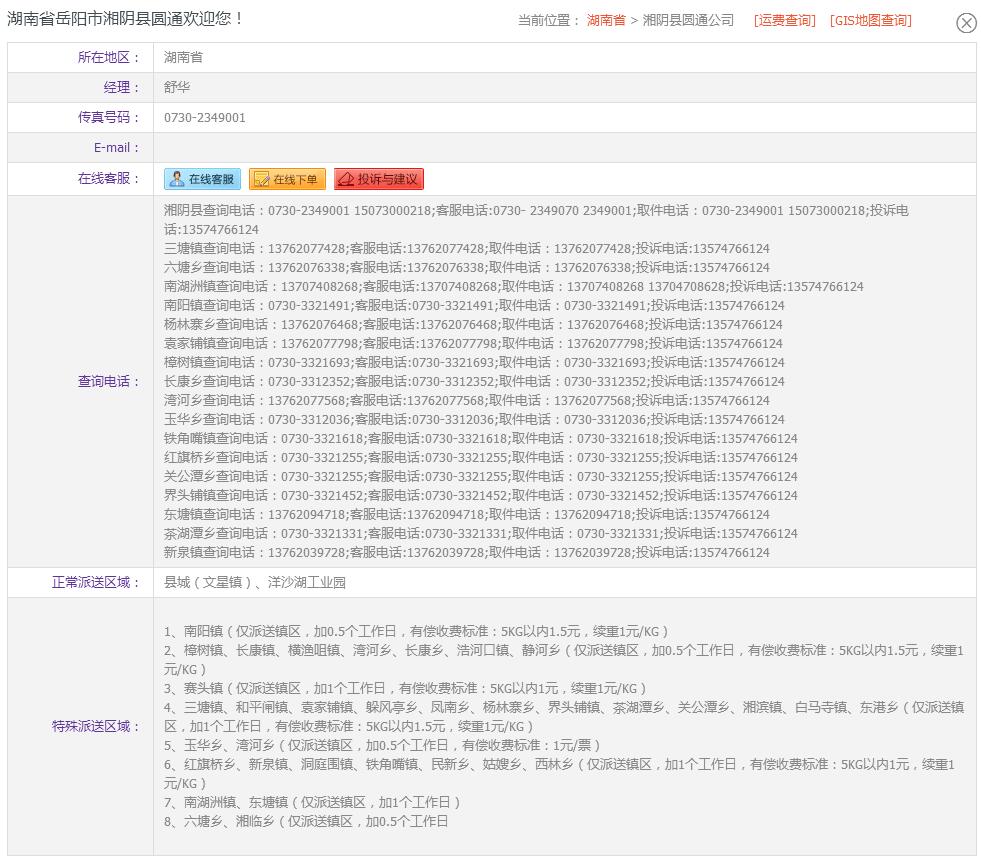Select the 新泉镇 phone number line

pyautogui.click(x=466, y=553)
